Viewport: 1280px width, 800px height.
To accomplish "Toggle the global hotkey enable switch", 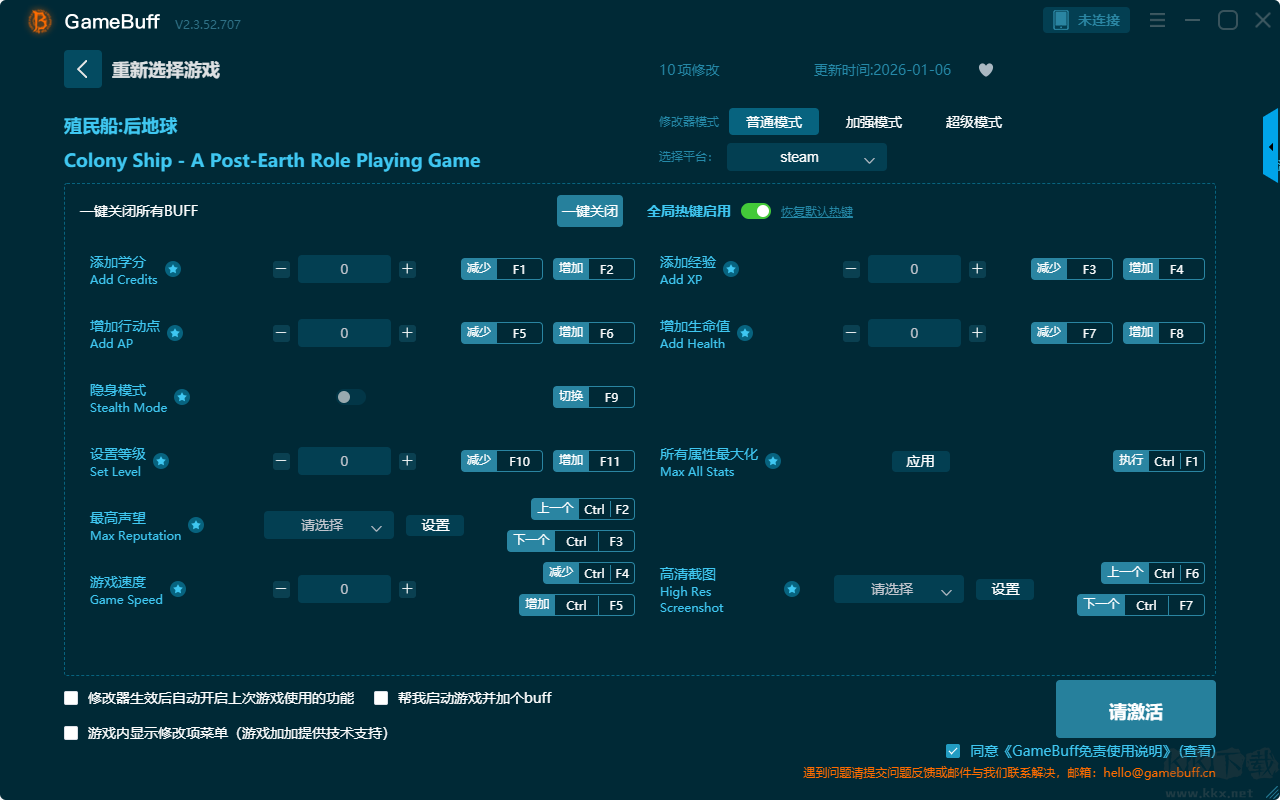I will (x=756, y=211).
